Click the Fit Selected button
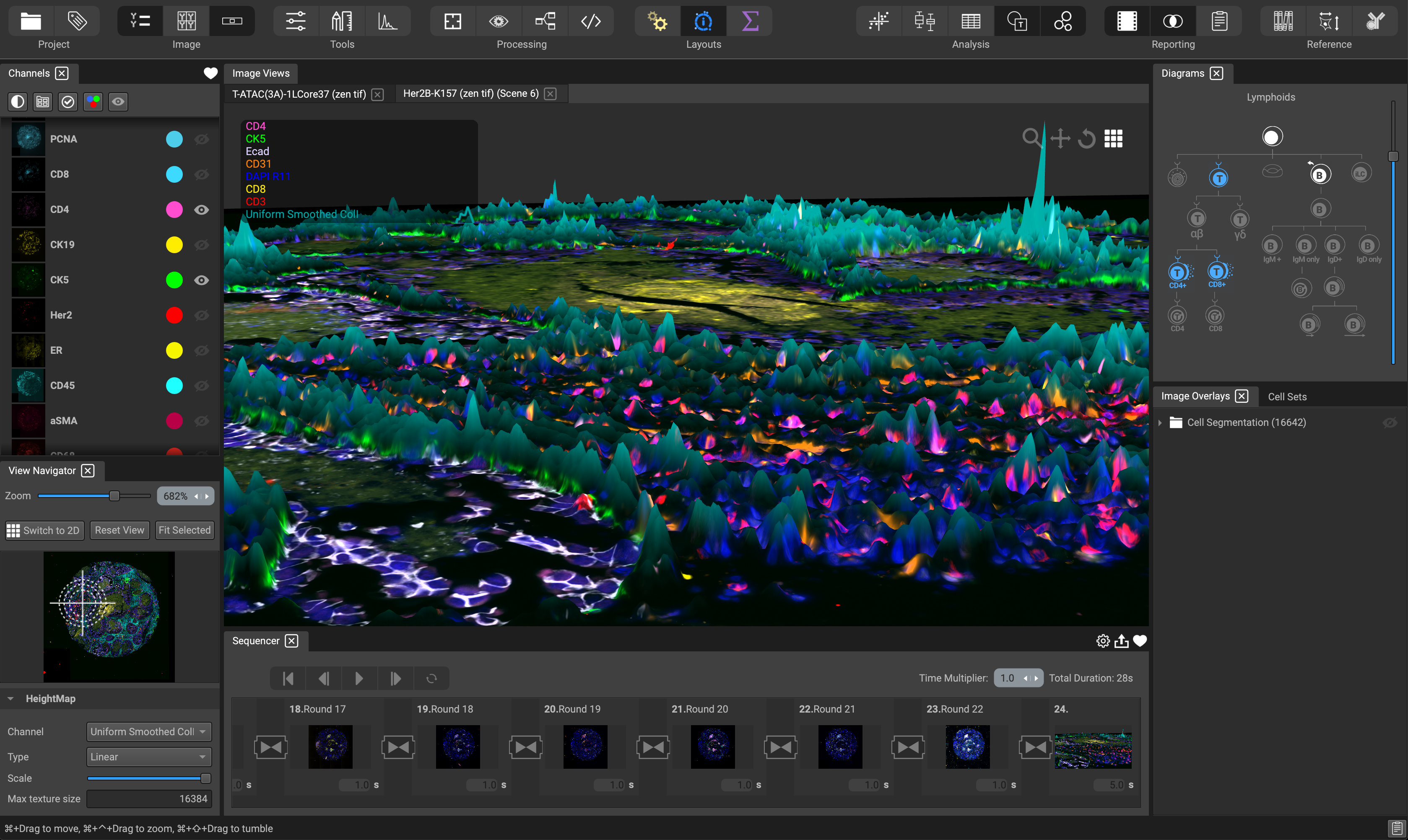The height and width of the screenshot is (840, 1408). [184, 530]
